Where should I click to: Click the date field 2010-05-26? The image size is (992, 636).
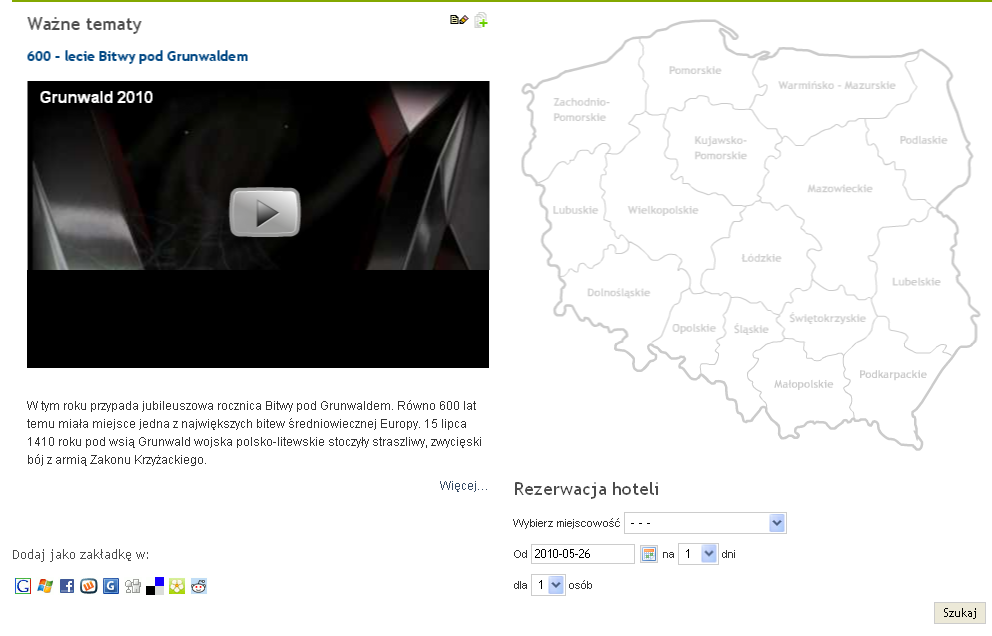(583, 554)
